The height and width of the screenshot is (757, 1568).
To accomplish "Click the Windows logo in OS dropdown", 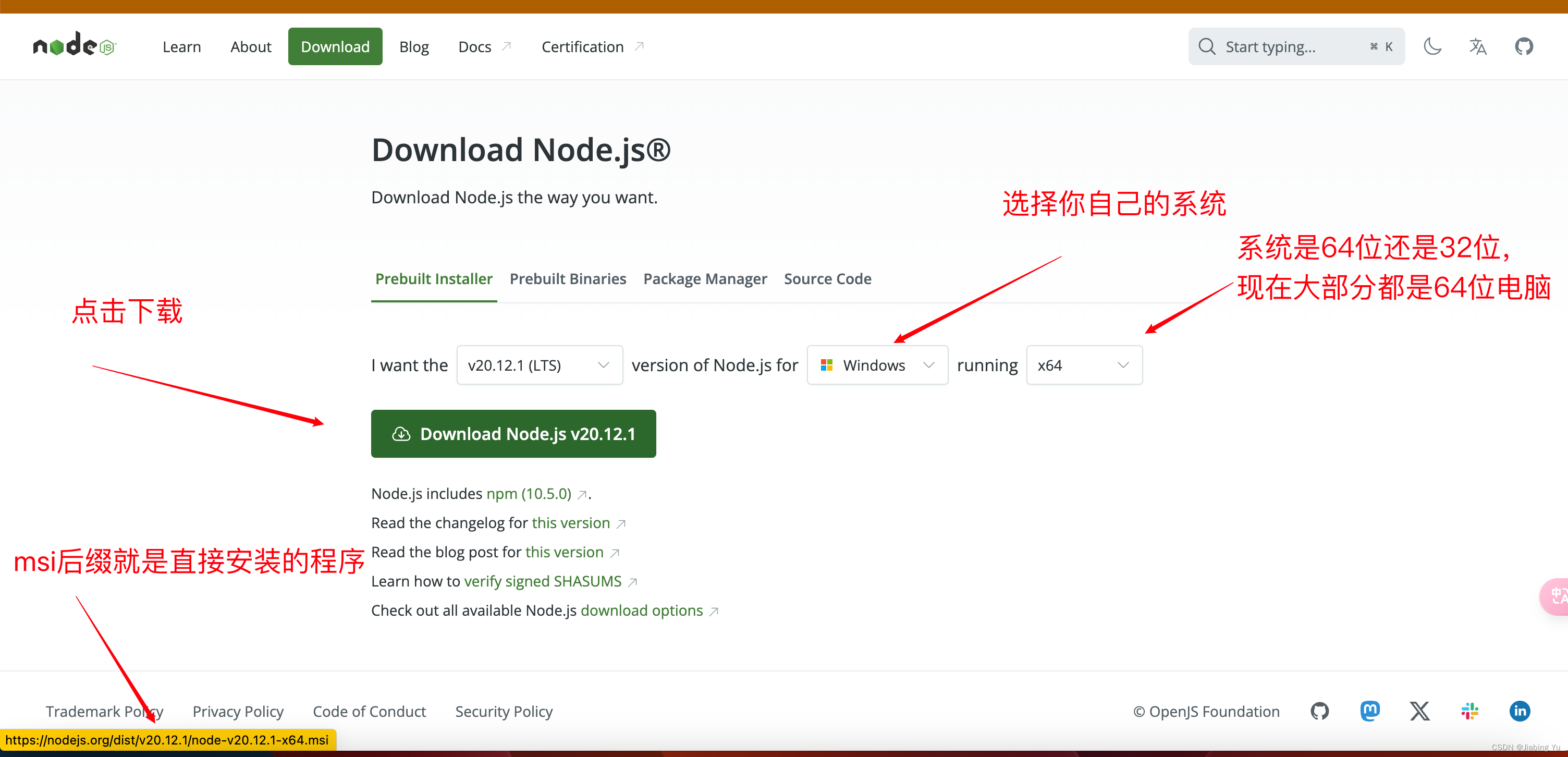I will pyautogui.click(x=826, y=365).
